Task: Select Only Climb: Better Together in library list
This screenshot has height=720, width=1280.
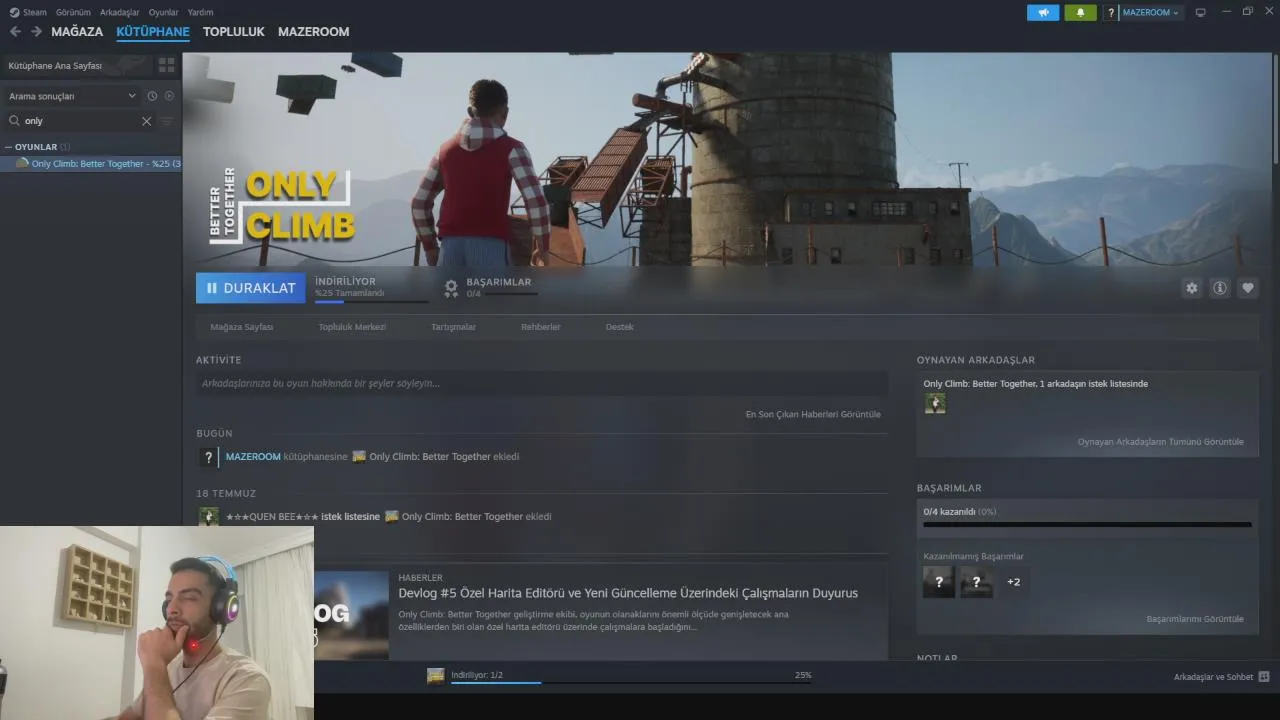Action: pos(91,163)
